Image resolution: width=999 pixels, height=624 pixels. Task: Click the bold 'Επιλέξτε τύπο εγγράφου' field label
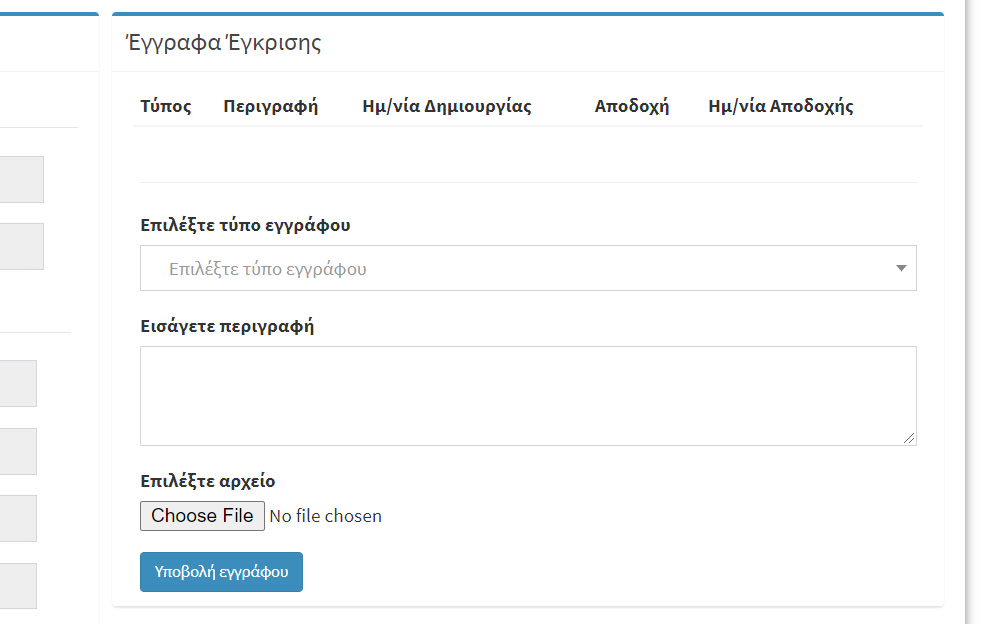coord(245,225)
